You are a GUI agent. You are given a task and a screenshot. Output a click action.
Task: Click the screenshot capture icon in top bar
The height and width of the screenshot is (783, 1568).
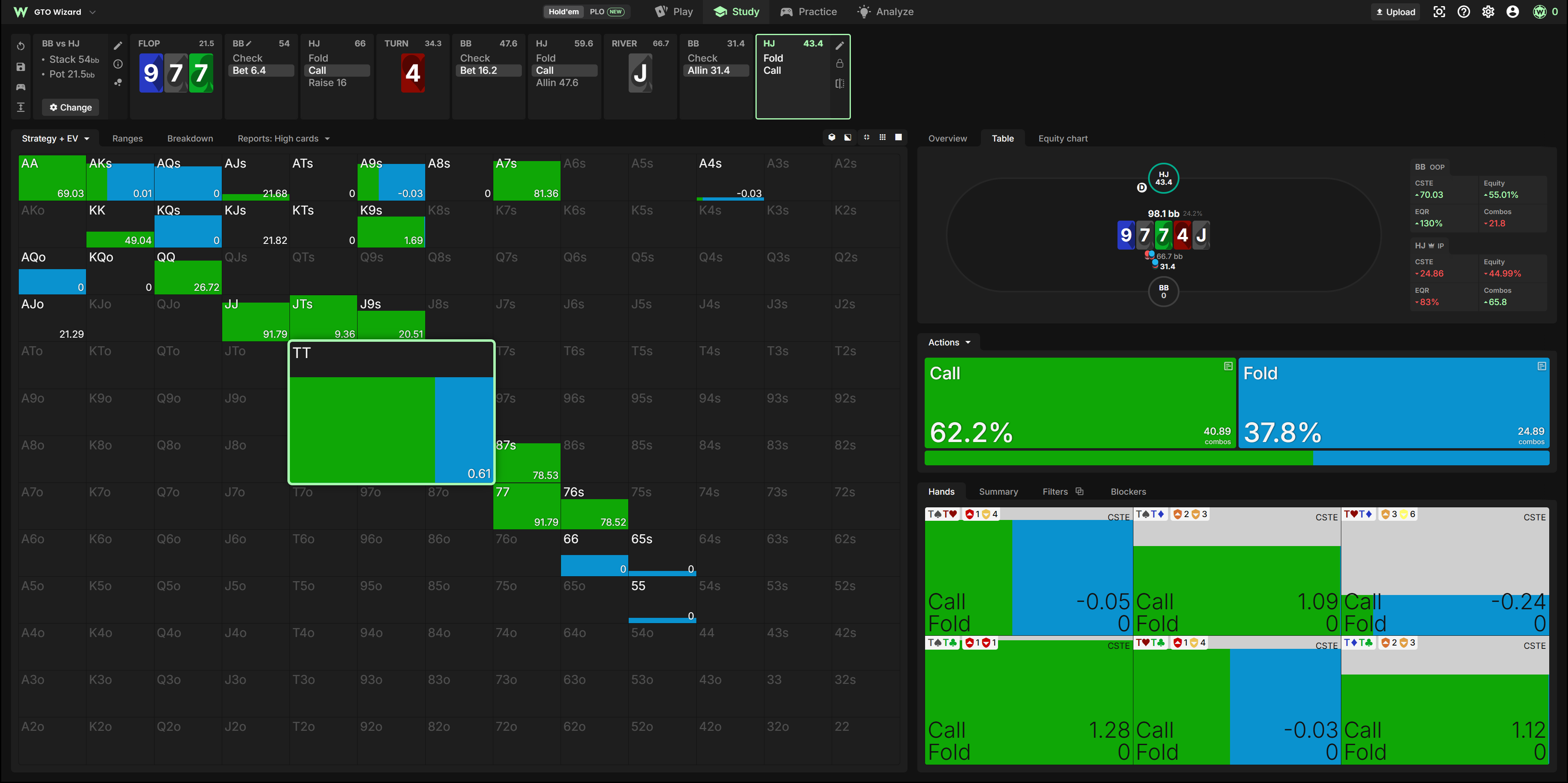tap(1439, 11)
